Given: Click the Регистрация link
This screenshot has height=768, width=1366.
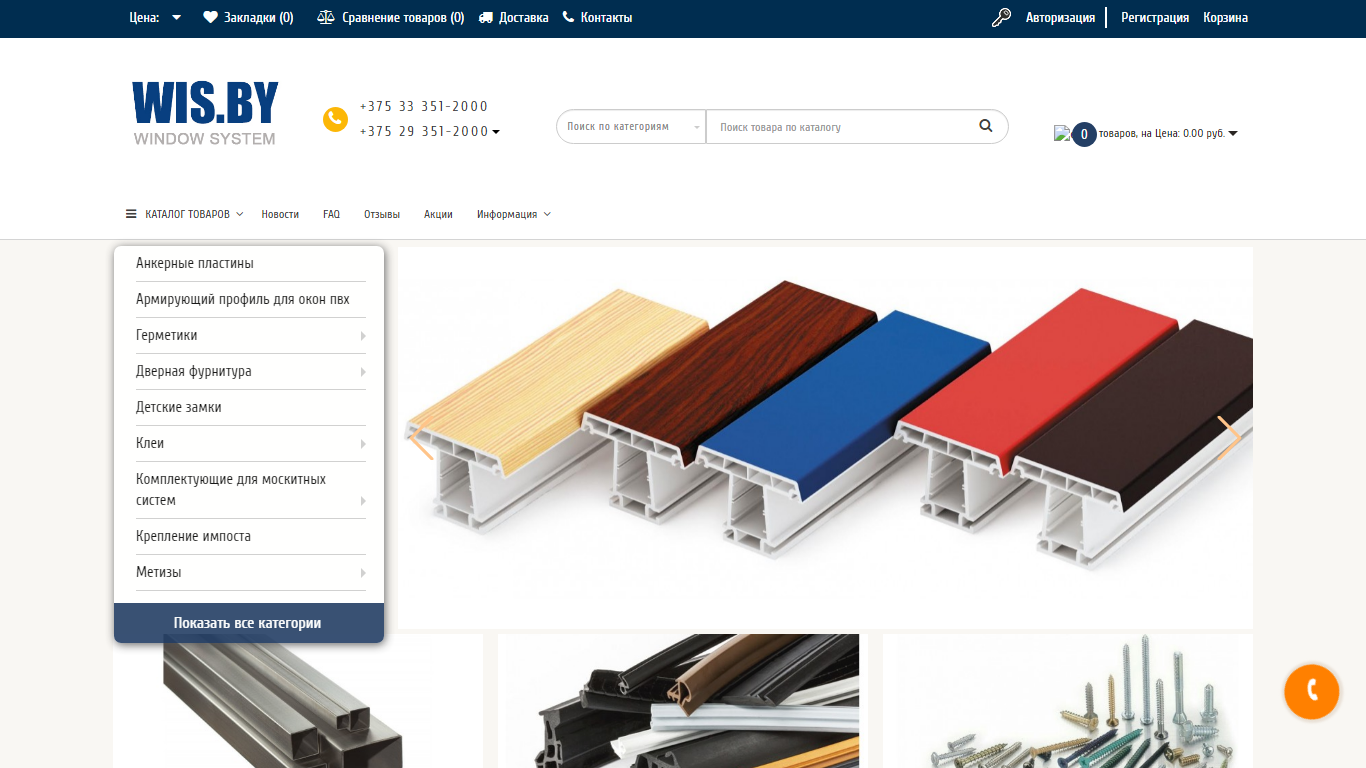Looking at the screenshot, I should (x=1155, y=17).
